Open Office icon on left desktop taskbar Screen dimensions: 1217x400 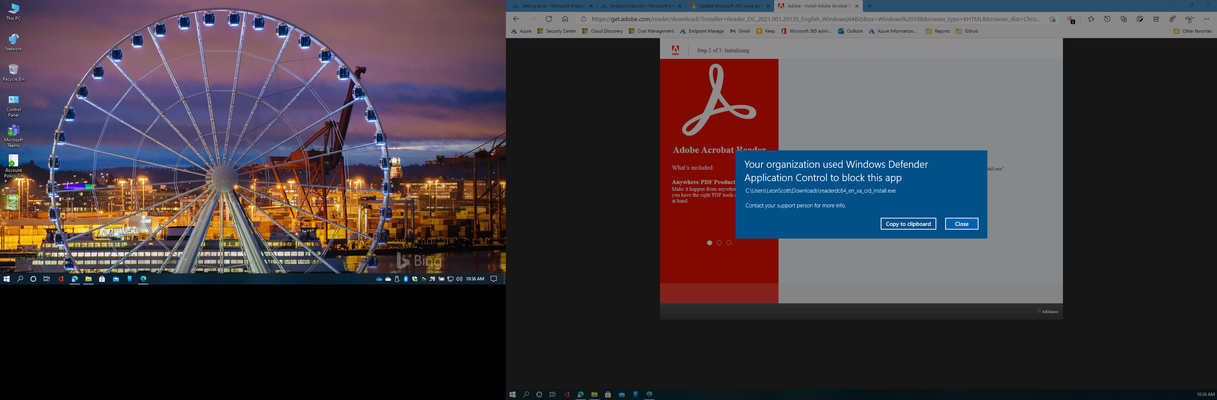(x=61, y=278)
